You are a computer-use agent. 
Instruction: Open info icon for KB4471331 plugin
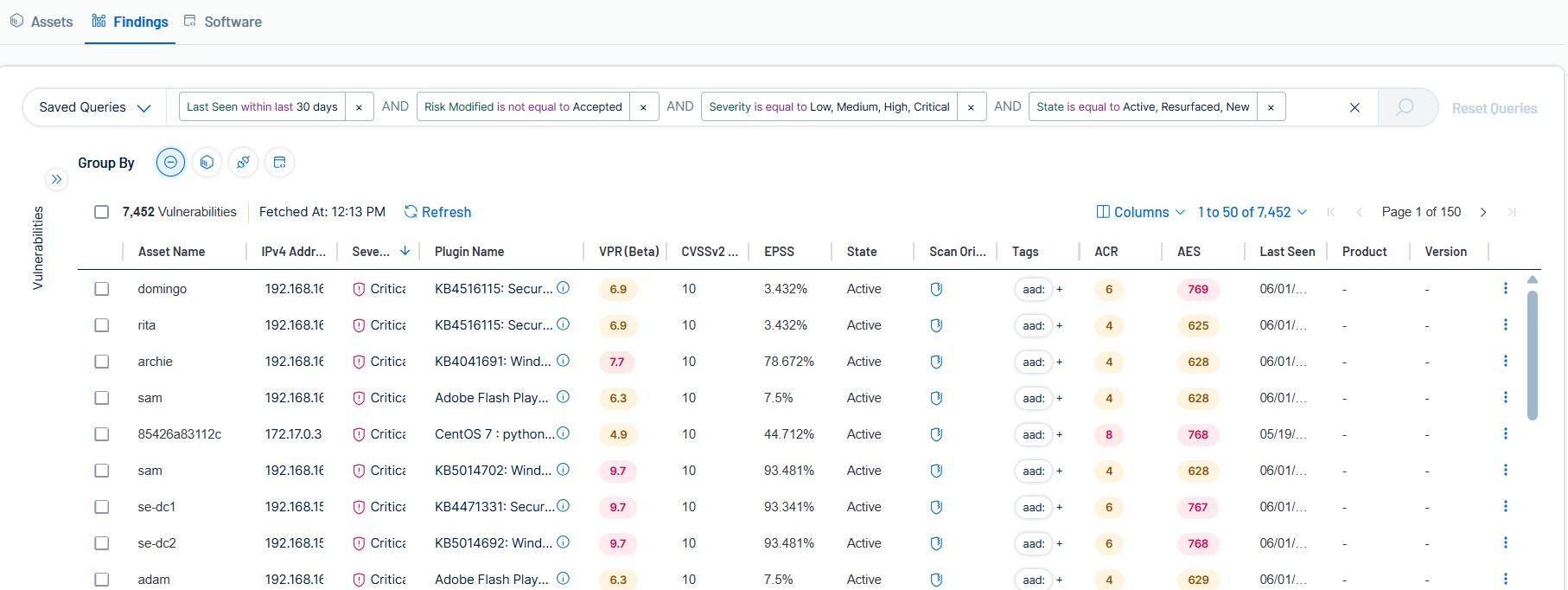pos(563,506)
